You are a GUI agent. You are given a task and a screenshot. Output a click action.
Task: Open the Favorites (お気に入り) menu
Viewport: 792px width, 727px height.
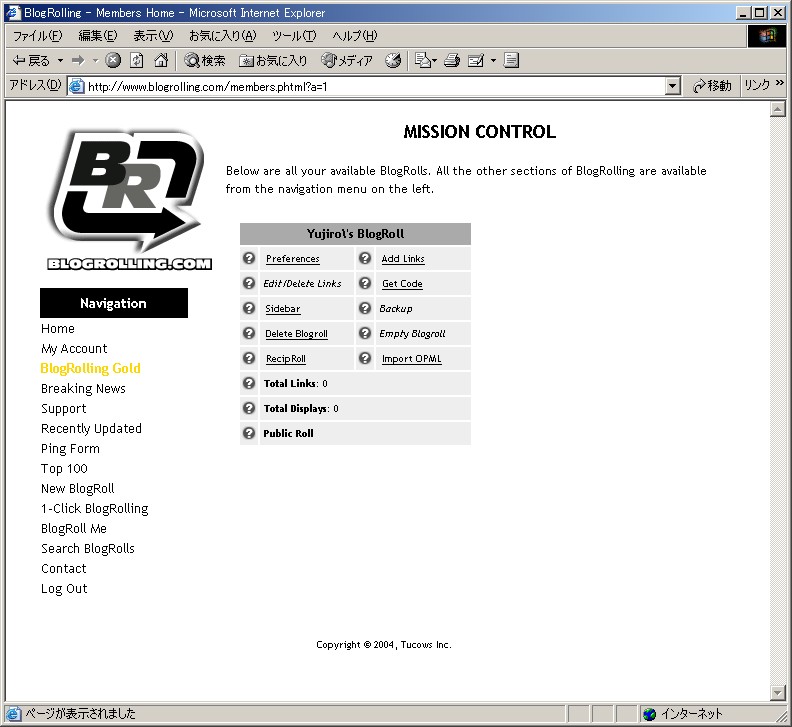tap(223, 36)
